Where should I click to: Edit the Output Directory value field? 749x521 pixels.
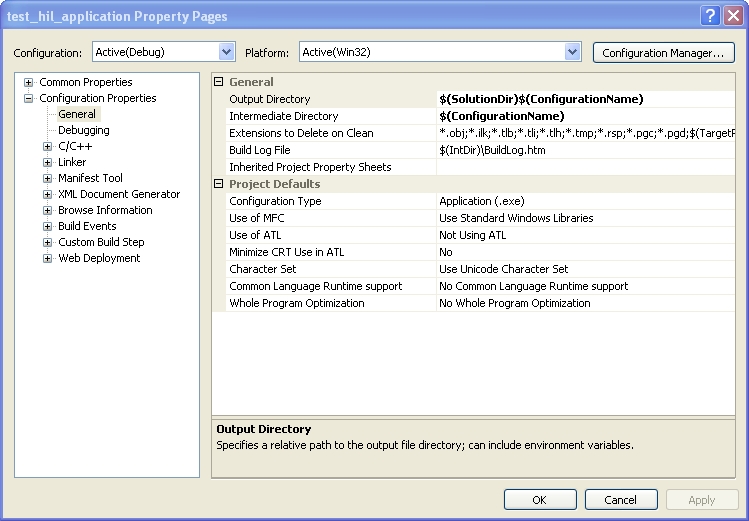(x=585, y=99)
